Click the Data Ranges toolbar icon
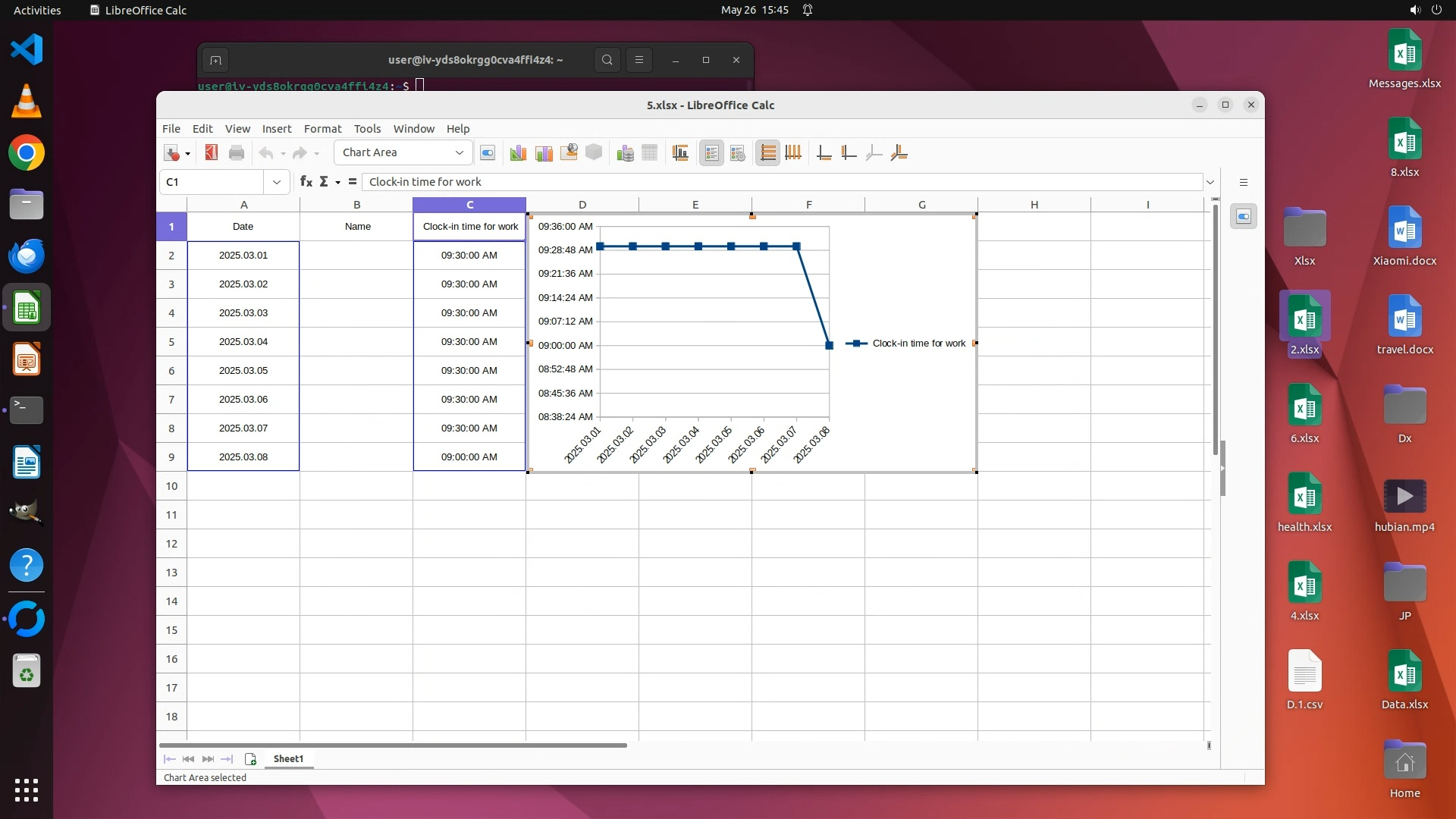Image resolution: width=1456 pixels, height=819 pixels. click(x=625, y=153)
